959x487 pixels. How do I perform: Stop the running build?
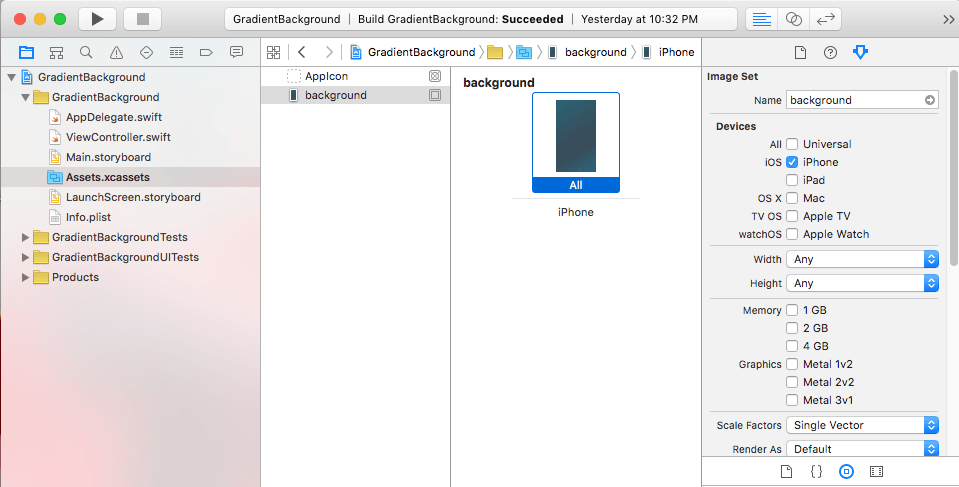pyautogui.click(x=143, y=19)
